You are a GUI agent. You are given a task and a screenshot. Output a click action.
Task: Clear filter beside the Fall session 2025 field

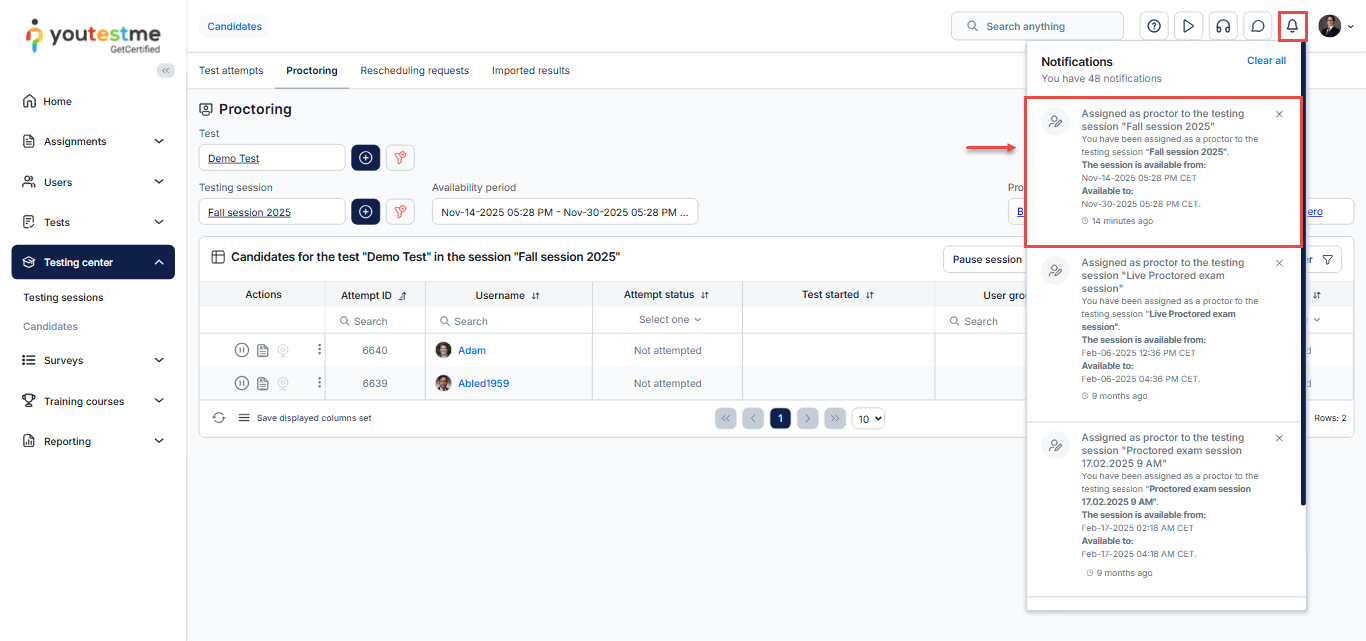click(400, 211)
